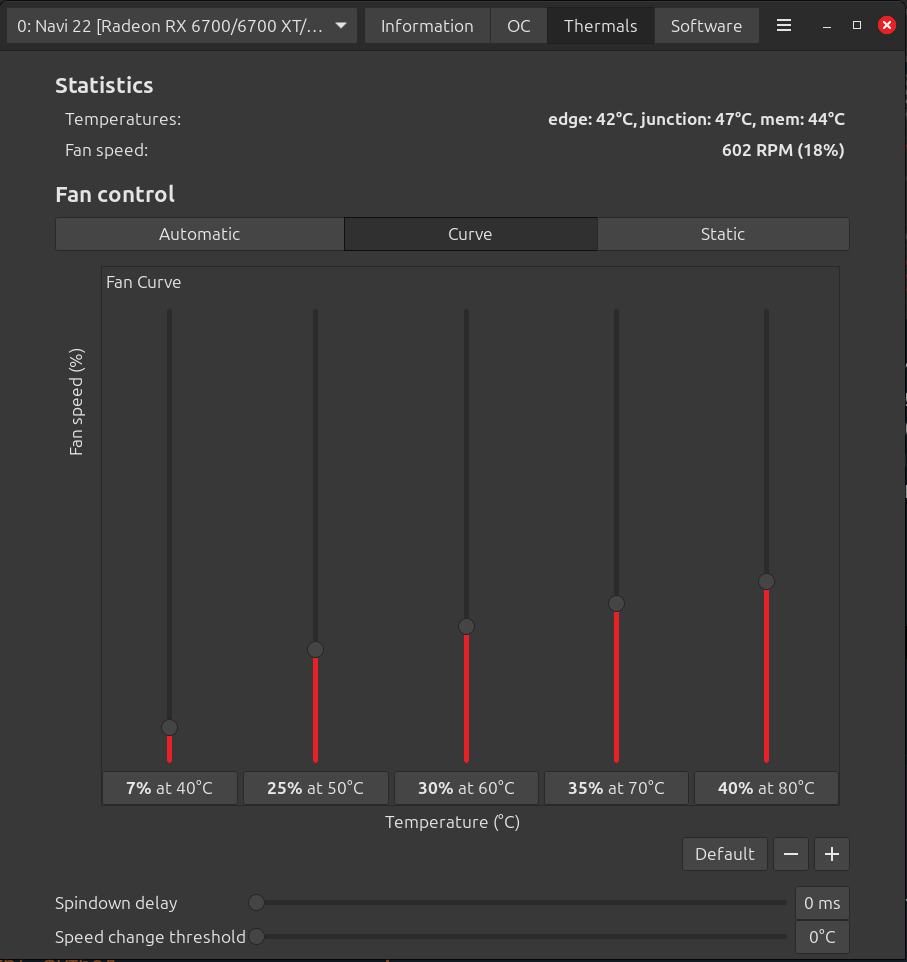Click the "30% at 60°C" label
The image size is (907, 962).
coord(466,788)
